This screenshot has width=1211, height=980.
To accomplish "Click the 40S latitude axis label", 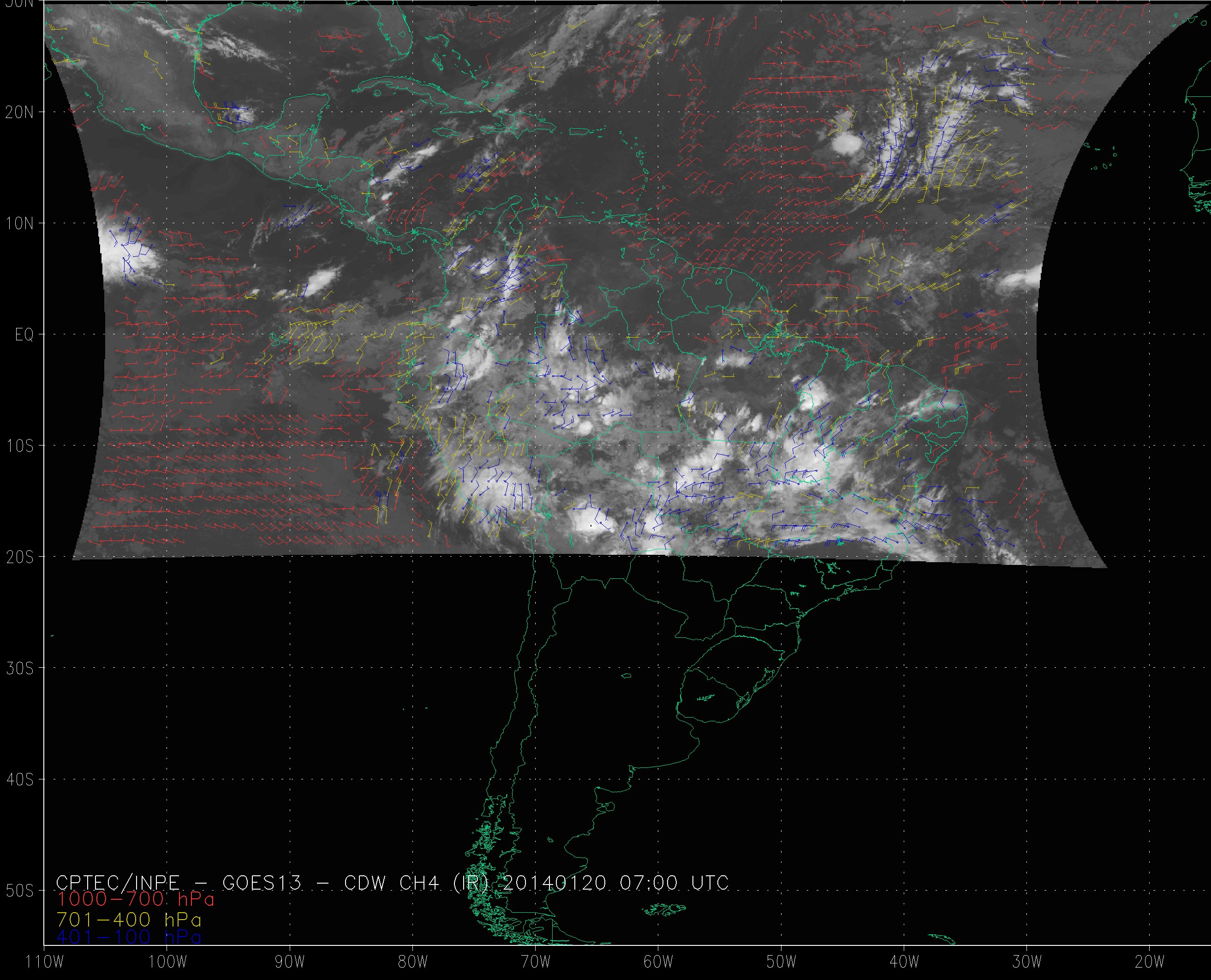I will [20, 779].
